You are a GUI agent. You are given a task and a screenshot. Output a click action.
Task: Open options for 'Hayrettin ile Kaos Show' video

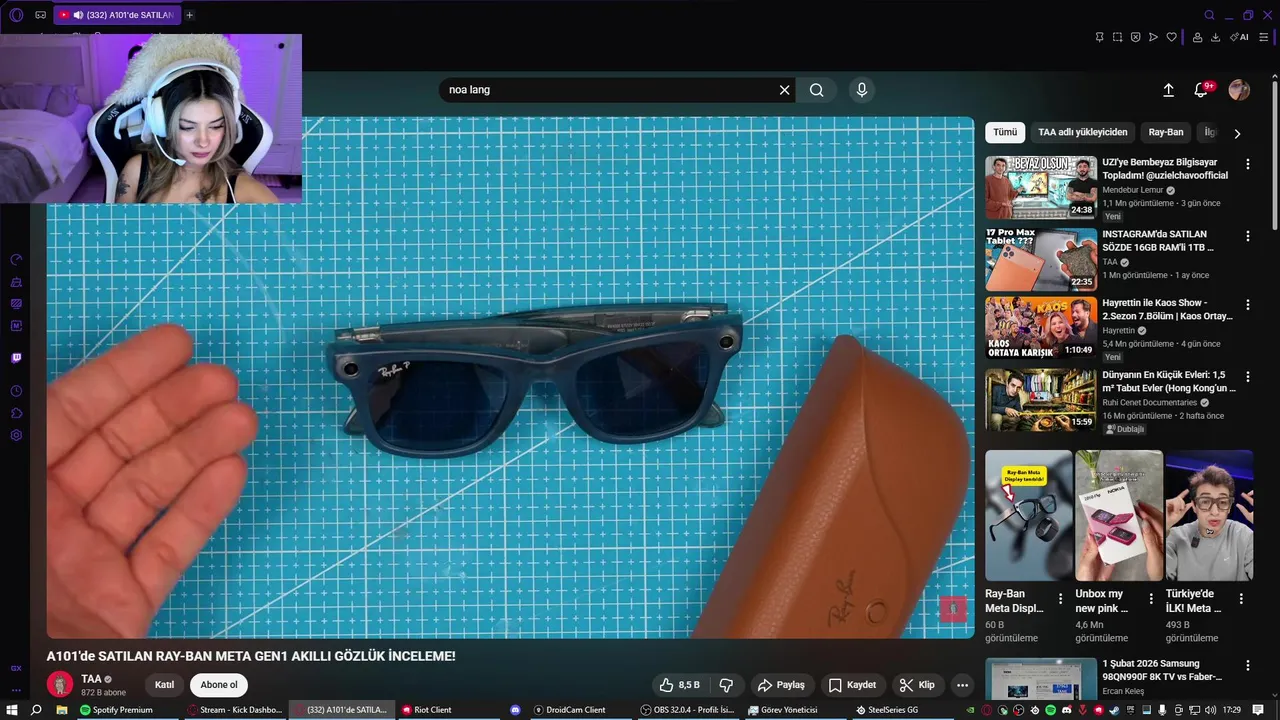point(1247,305)
